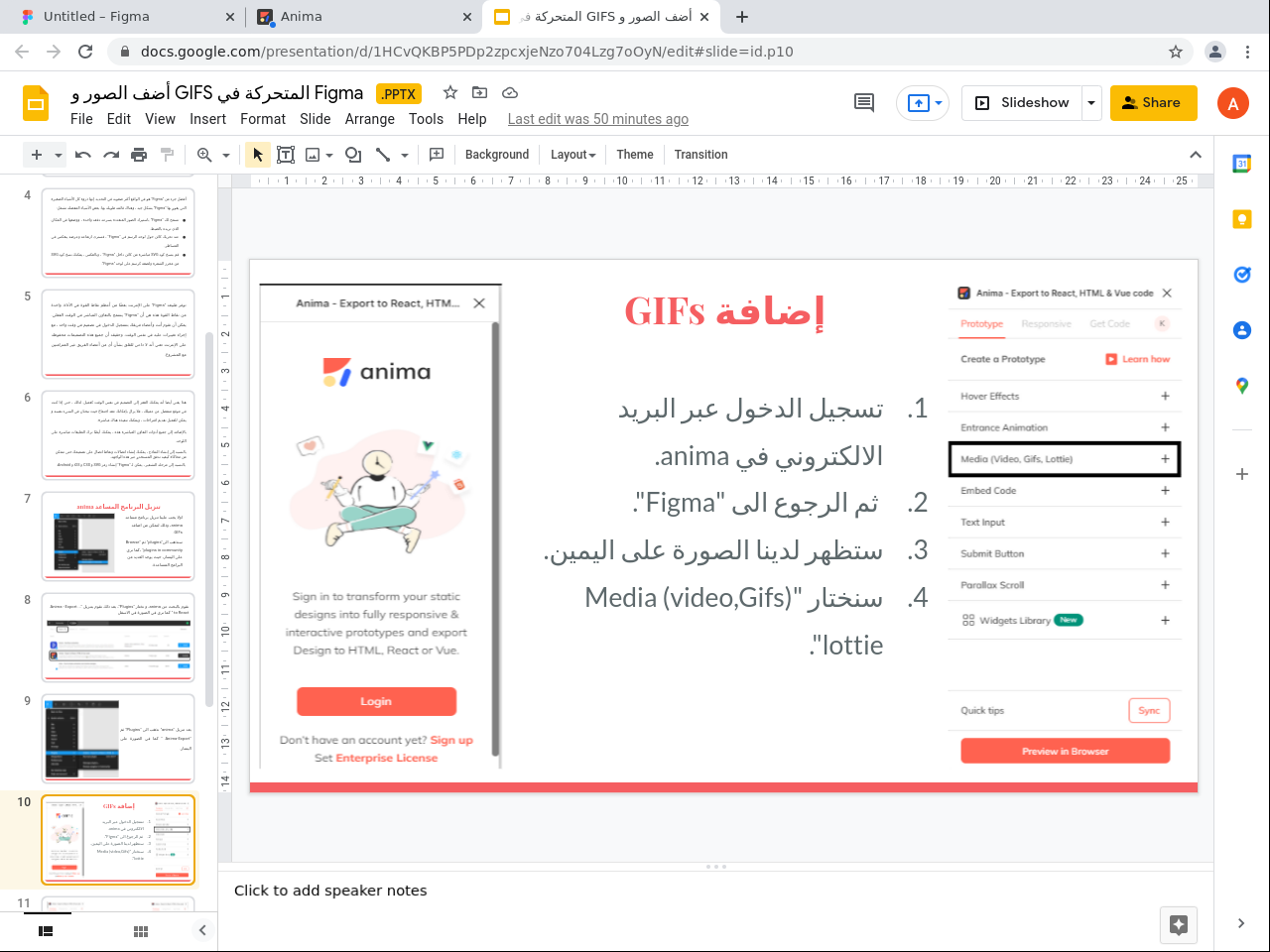
Task: Open Contacts in the side panel
Action: tap(1241, 330)
